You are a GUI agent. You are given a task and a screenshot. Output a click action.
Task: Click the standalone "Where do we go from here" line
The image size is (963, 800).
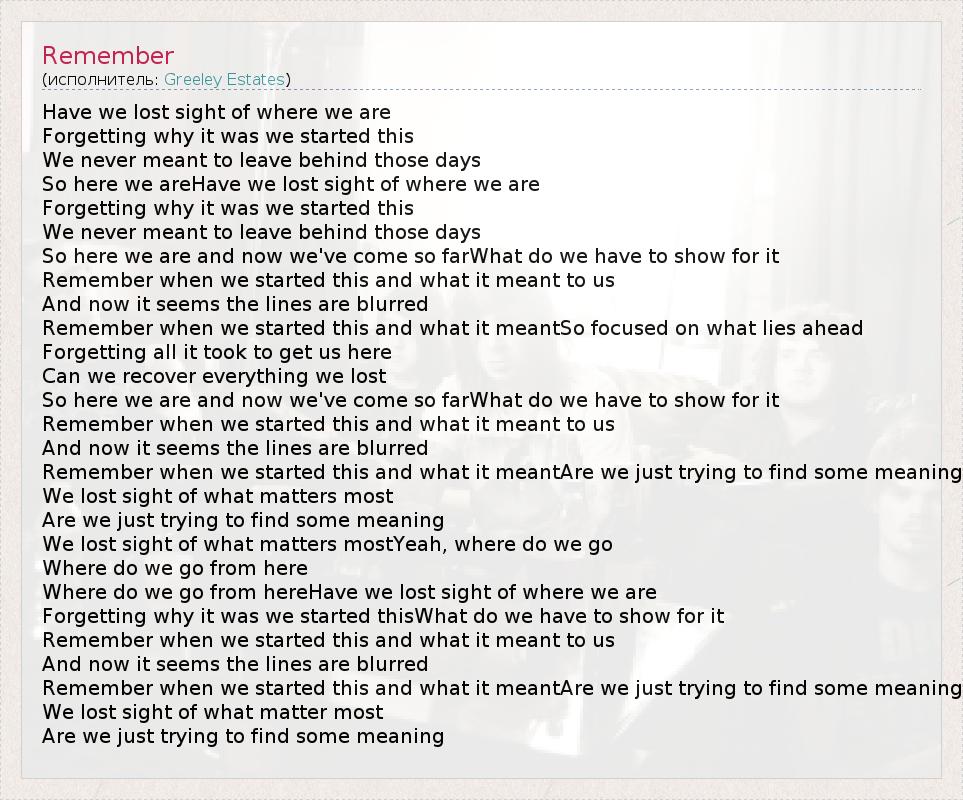click(175, 568)
